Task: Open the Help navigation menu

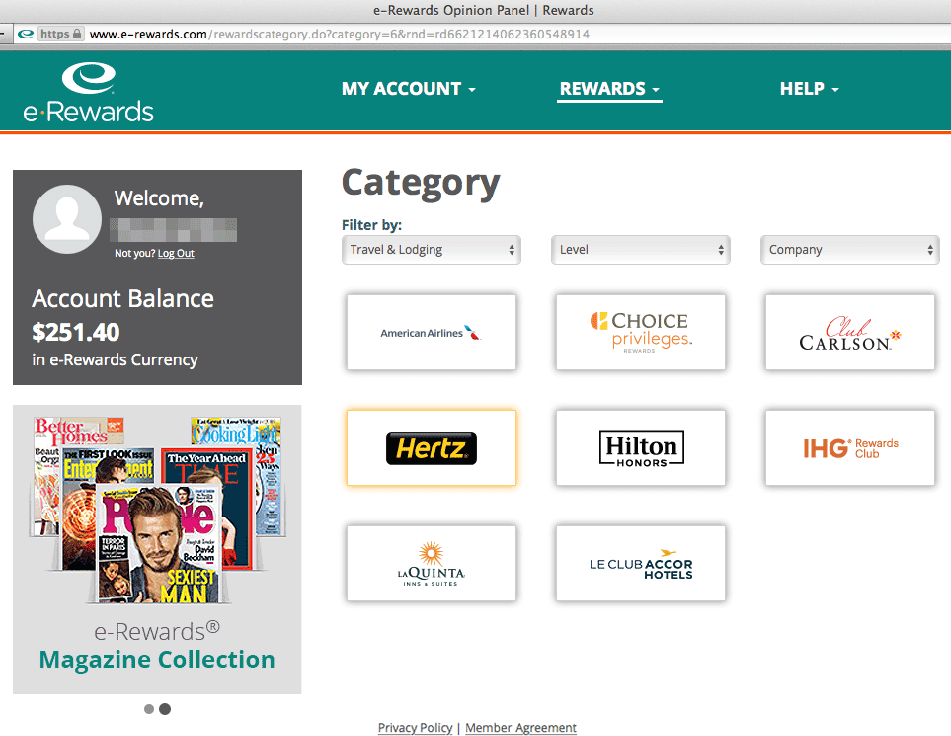Action: (809, 89)
